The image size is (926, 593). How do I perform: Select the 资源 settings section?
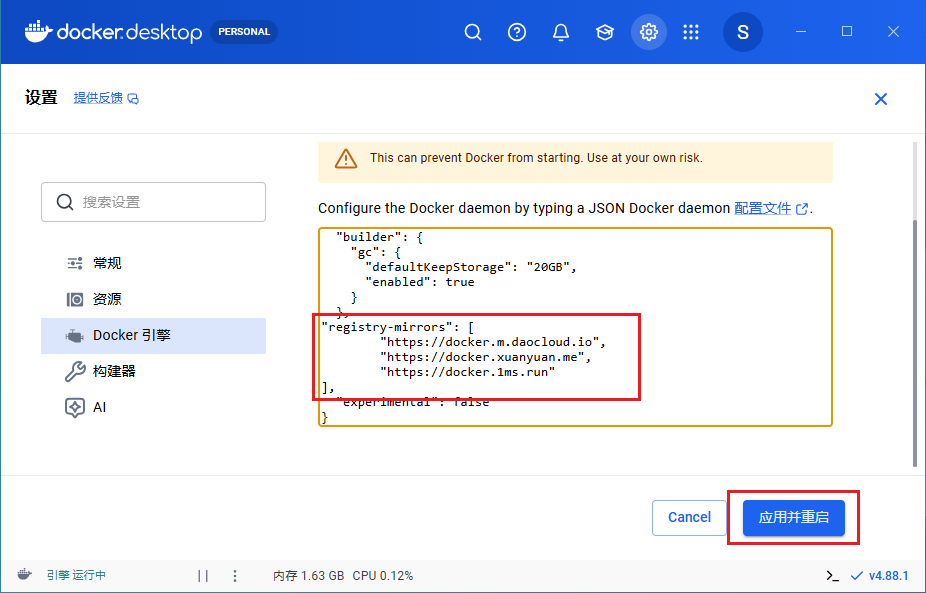tap(154, 299)
